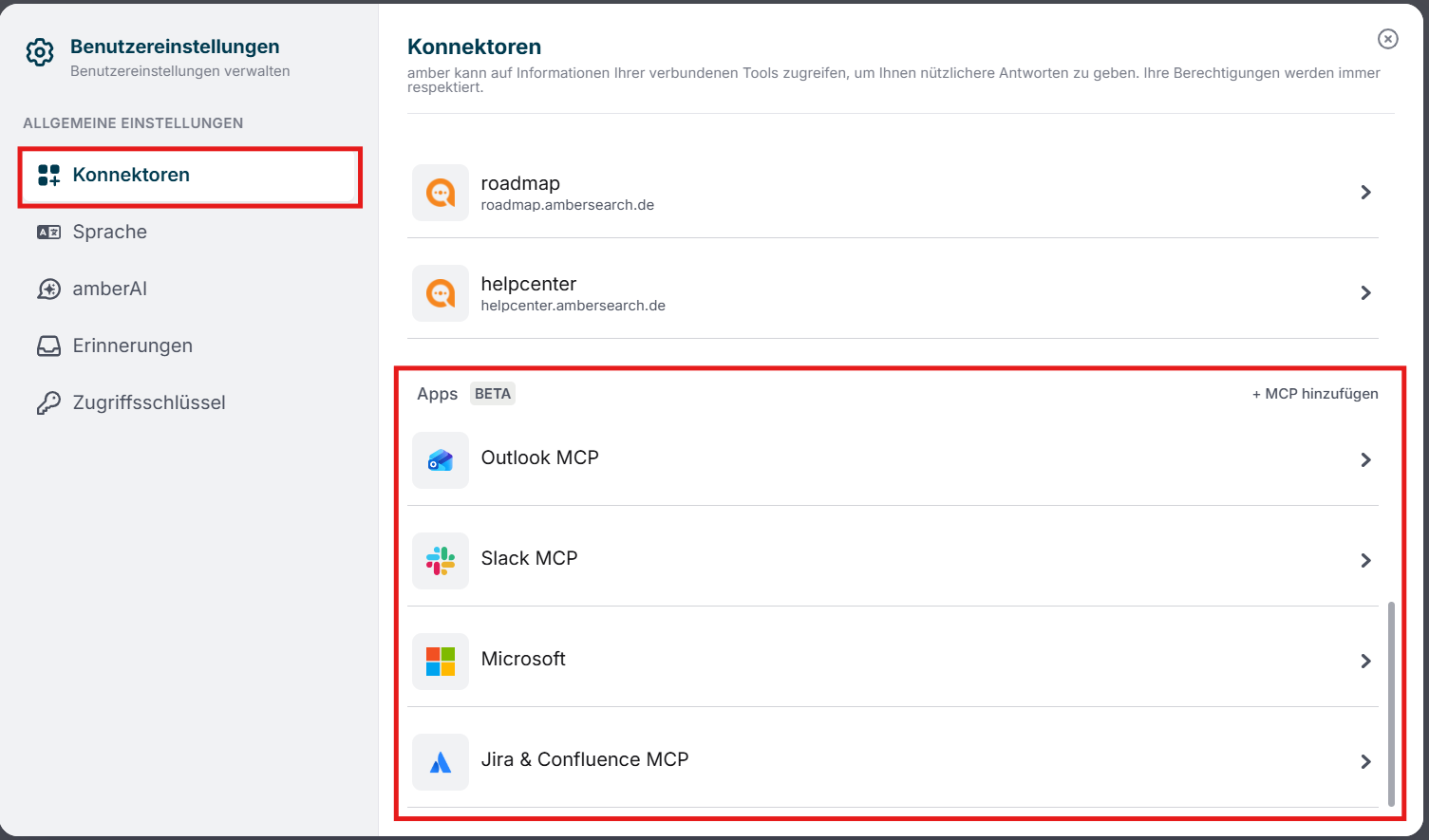Click the connector list vertical scrollbar

pos(1392,703)
